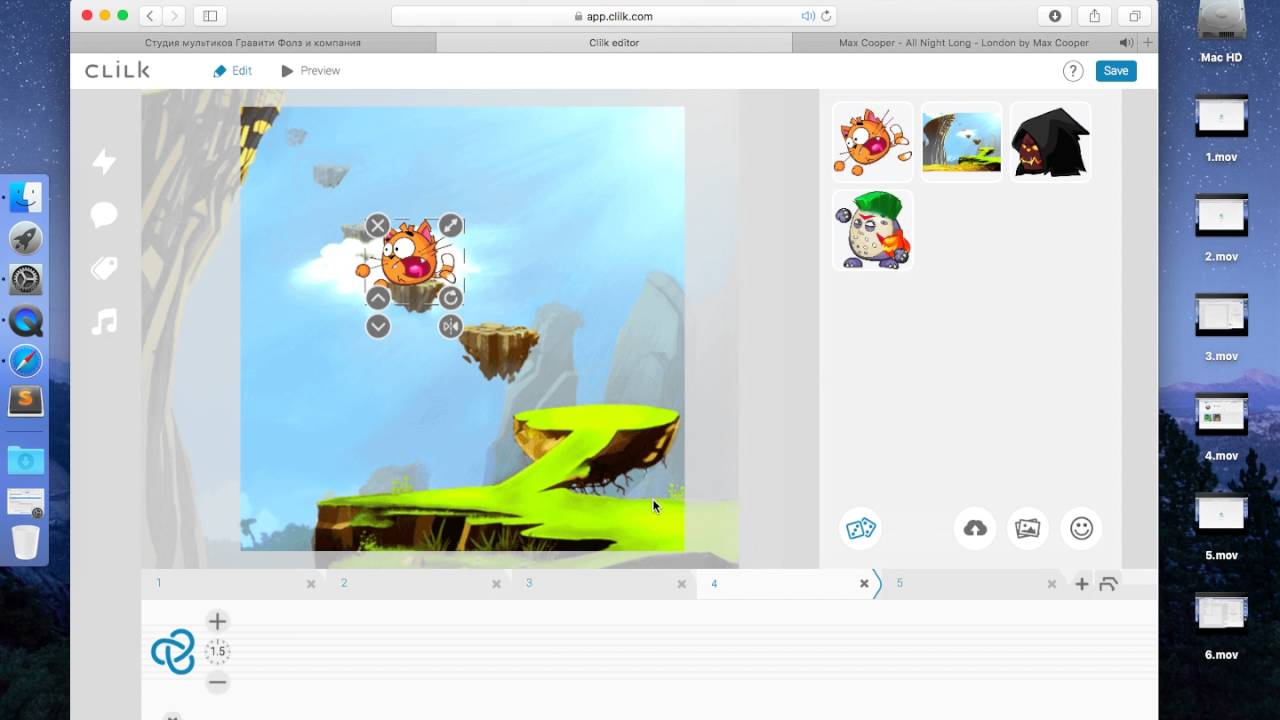Go back in Safari
The image size is (1280, 720).
(x=150, y=16)
